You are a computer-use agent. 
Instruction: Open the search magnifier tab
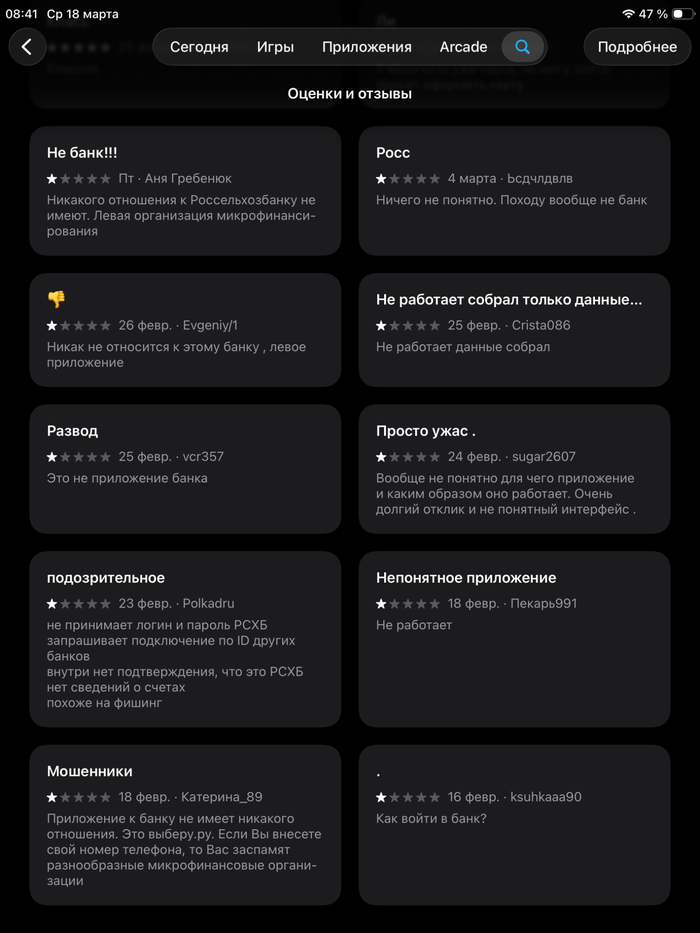(x=522, y=47)
